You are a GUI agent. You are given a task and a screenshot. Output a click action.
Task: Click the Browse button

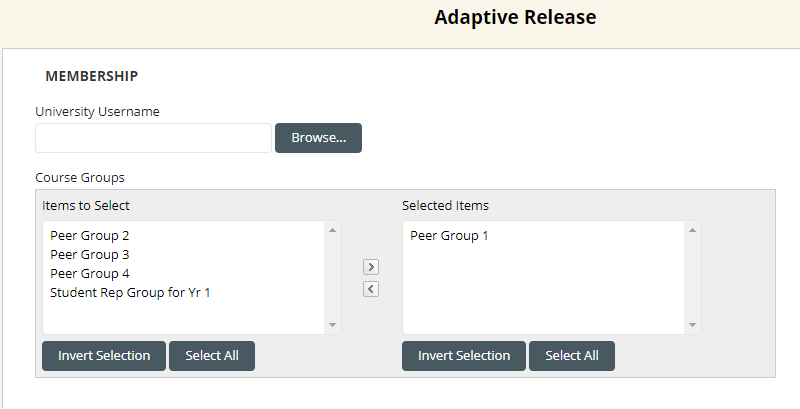click(x=318, y=138)
